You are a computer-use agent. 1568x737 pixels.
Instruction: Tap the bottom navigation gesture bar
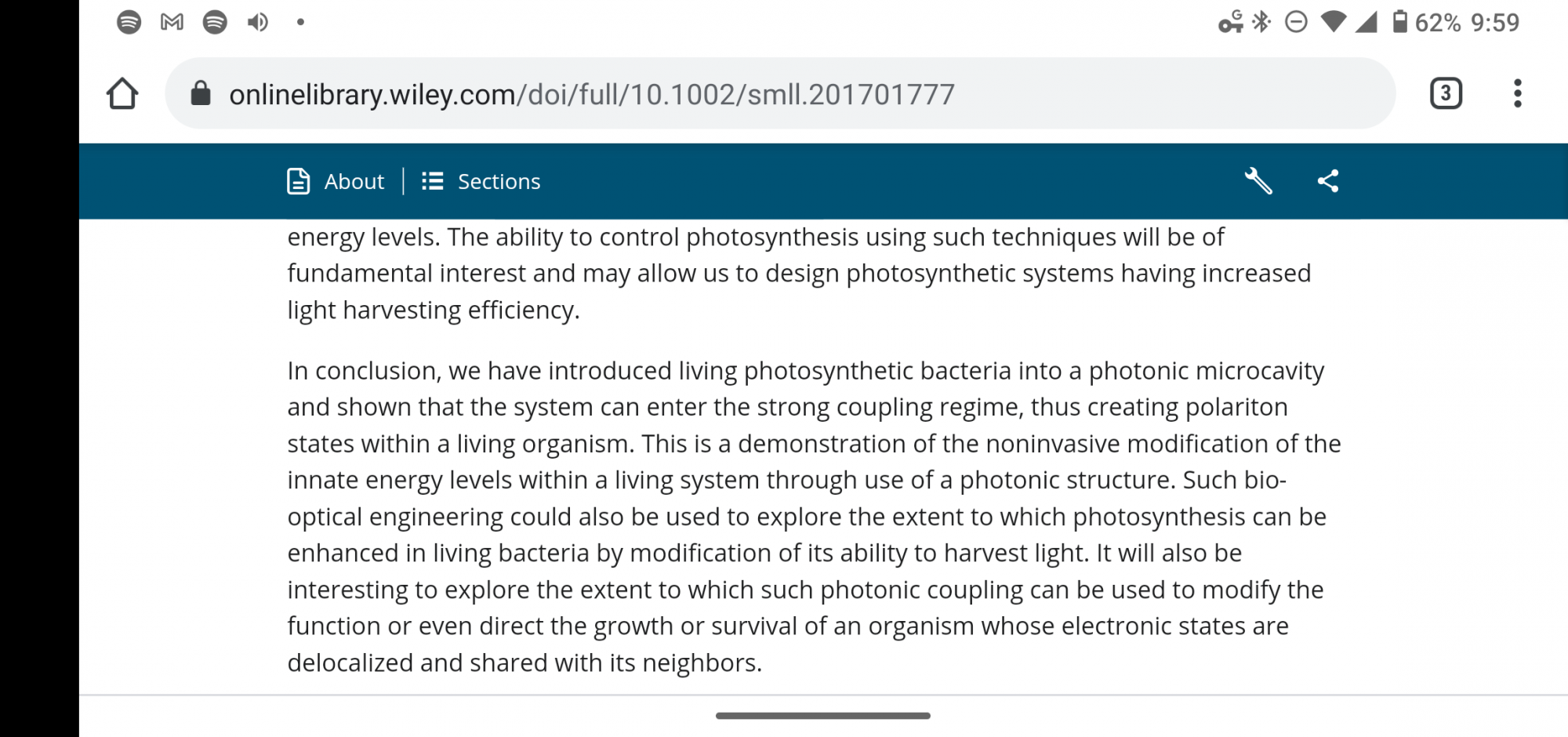tap(823, 715)
